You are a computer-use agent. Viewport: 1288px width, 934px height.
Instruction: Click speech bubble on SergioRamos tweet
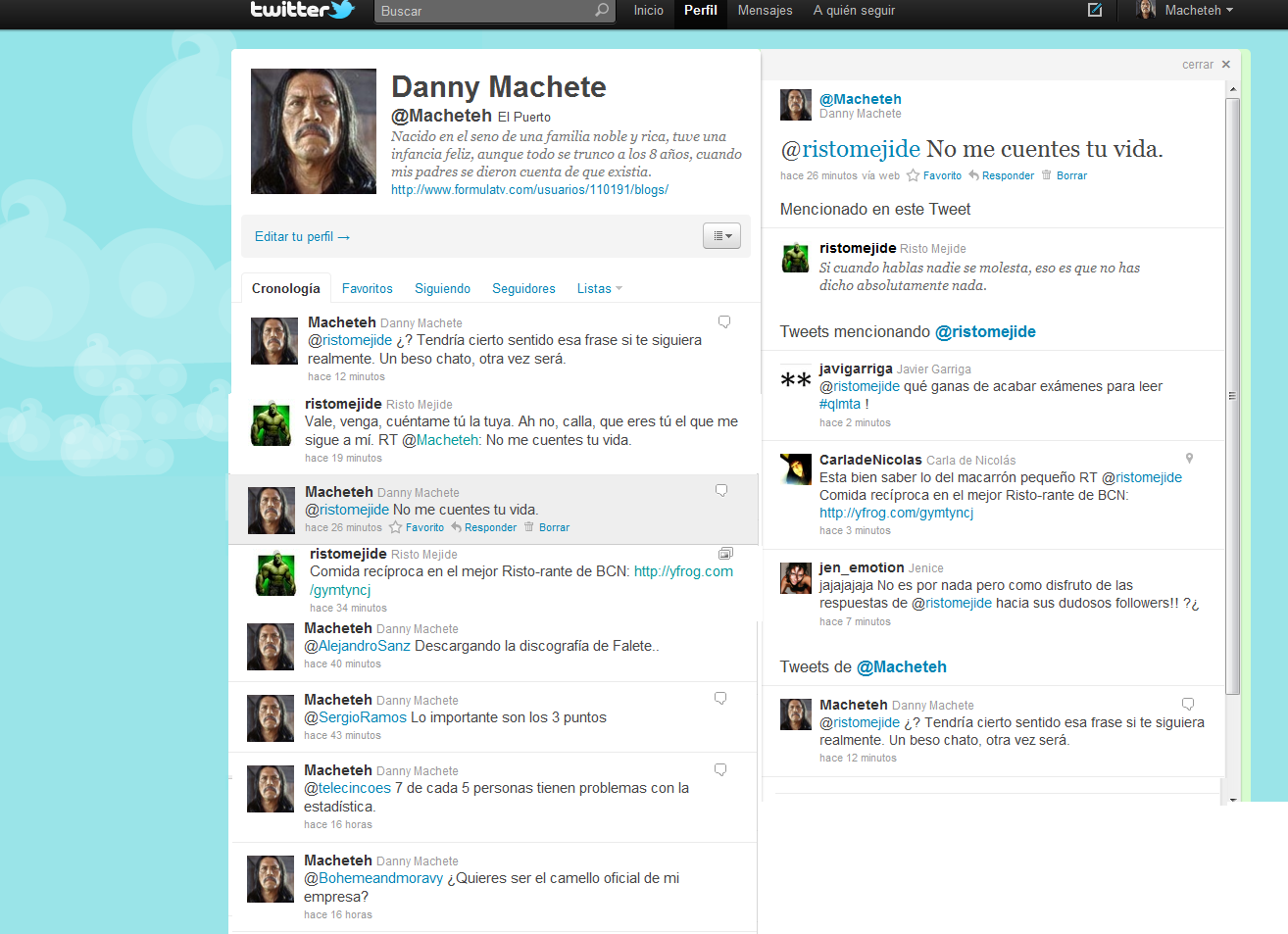pyautogui.click(x=720, y=699)
